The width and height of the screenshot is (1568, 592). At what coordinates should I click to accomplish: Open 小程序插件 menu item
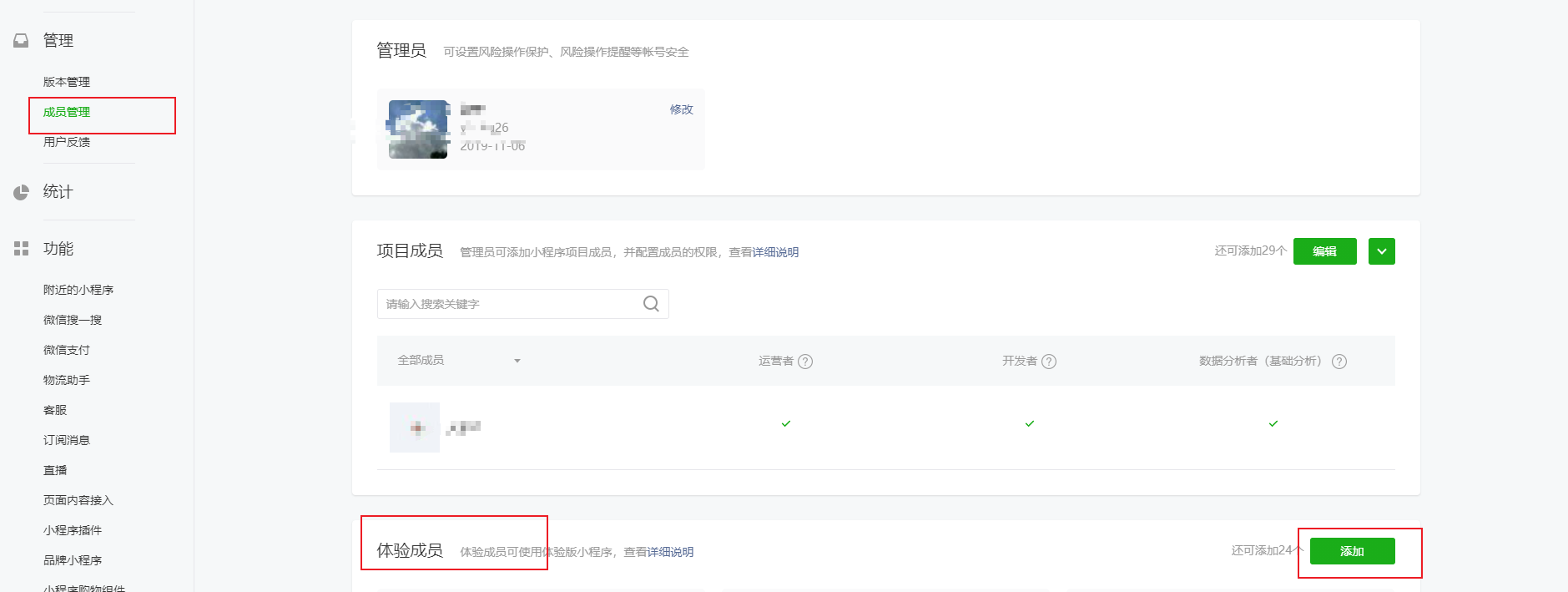pos(73,530)
